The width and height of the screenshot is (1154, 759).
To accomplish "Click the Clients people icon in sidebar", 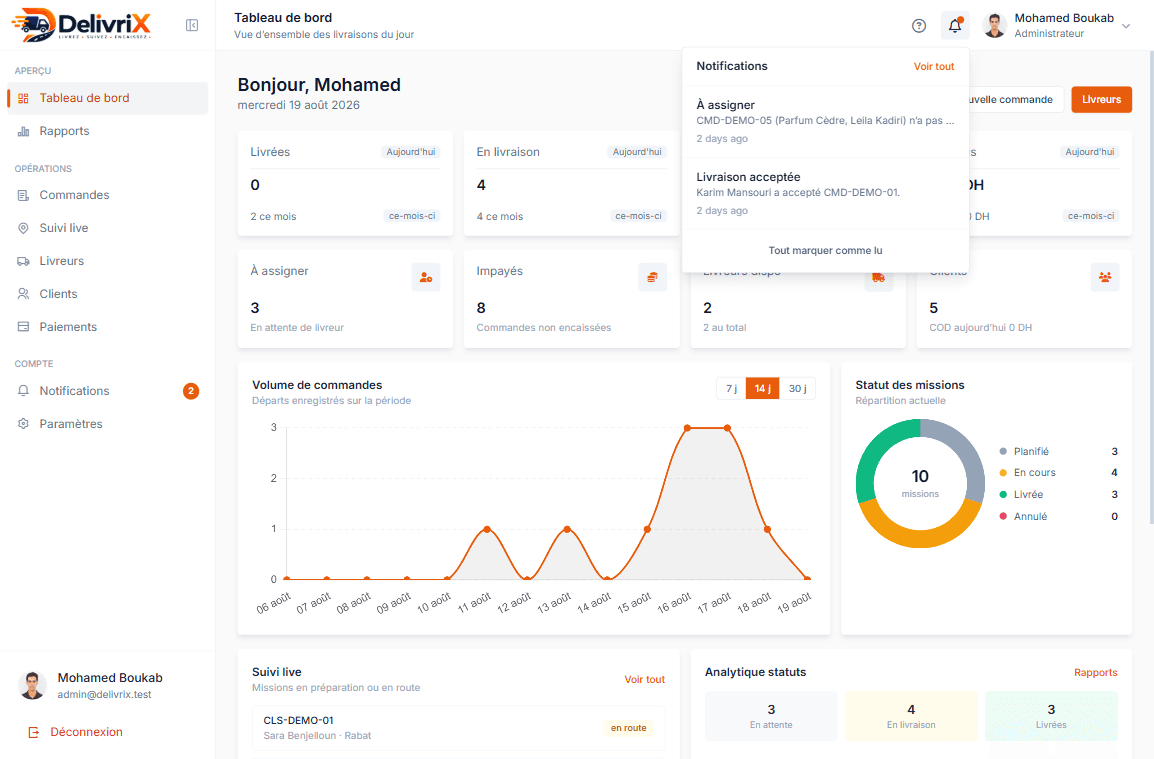I will coord(24,294).
